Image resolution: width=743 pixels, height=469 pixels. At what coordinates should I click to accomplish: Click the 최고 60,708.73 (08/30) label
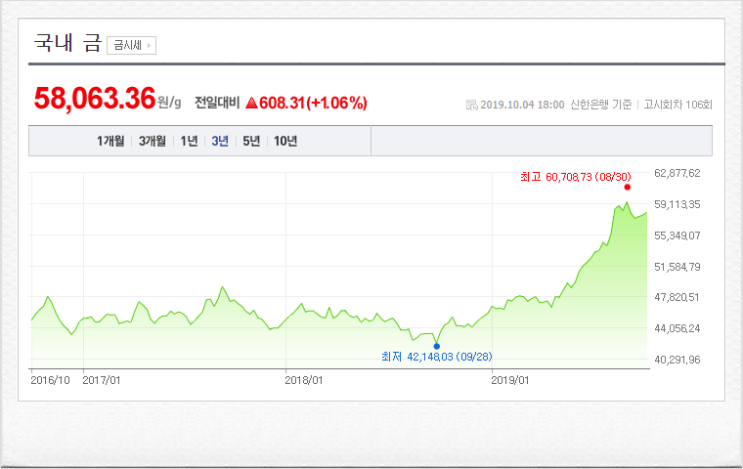point(576,177)
